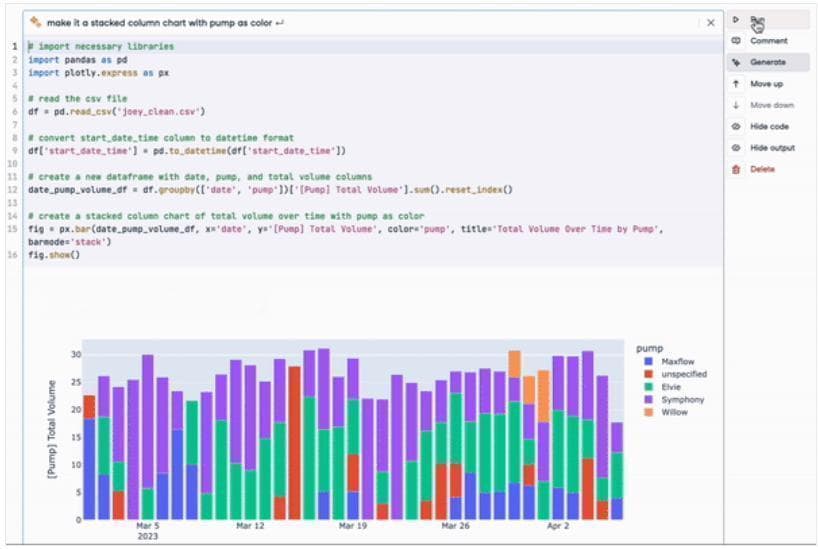818x549 pixels.
Task: Click the Mar 12 x-axis tick label
Action: (250, 526)
